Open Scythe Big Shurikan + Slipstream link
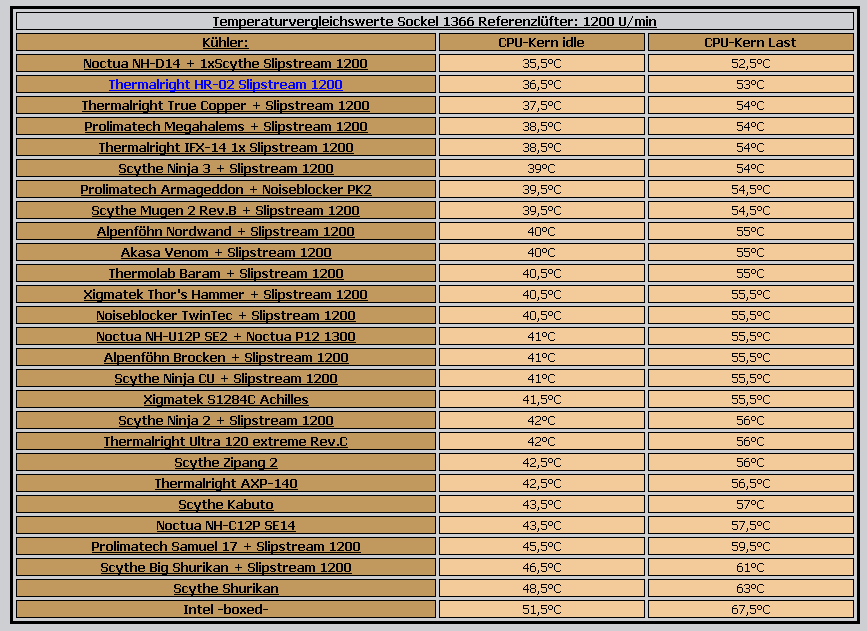 (225, 567)
